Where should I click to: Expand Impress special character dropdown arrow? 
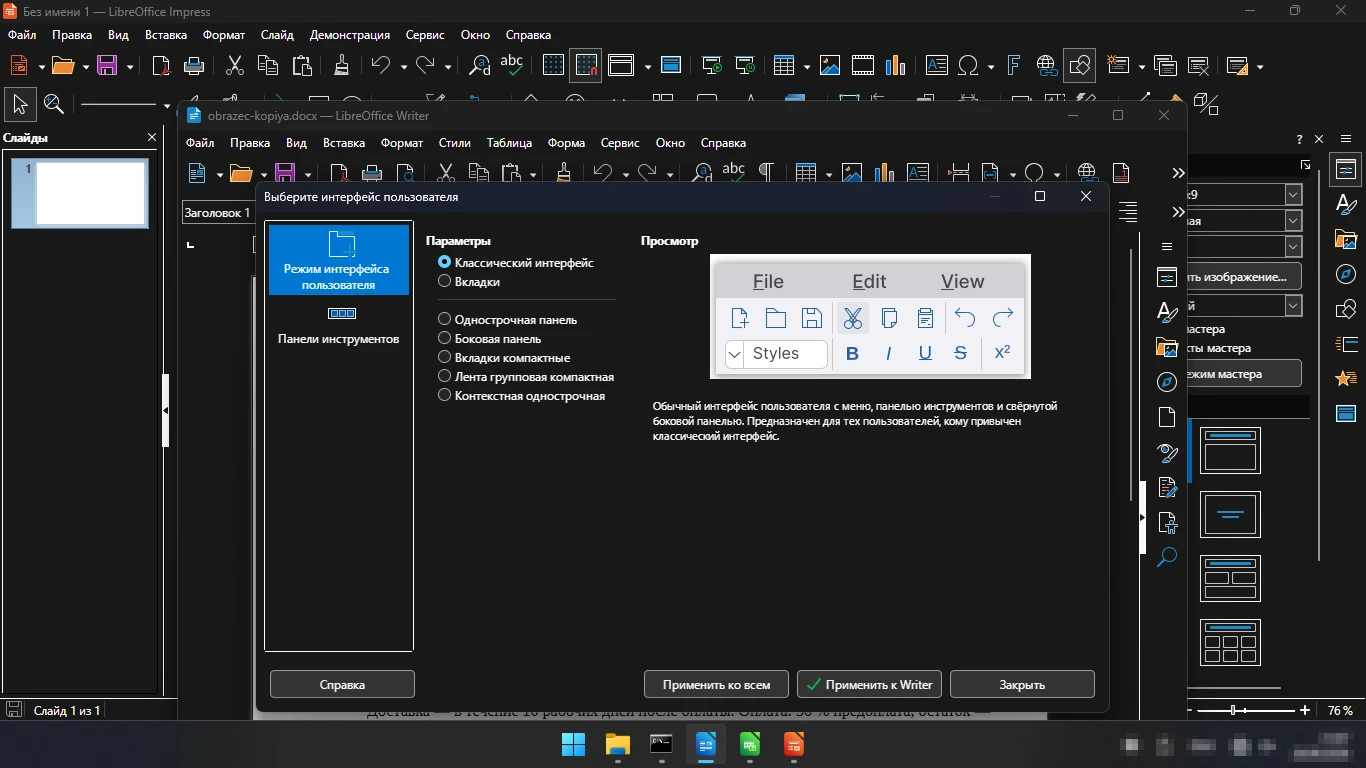[x=990, y=67]
